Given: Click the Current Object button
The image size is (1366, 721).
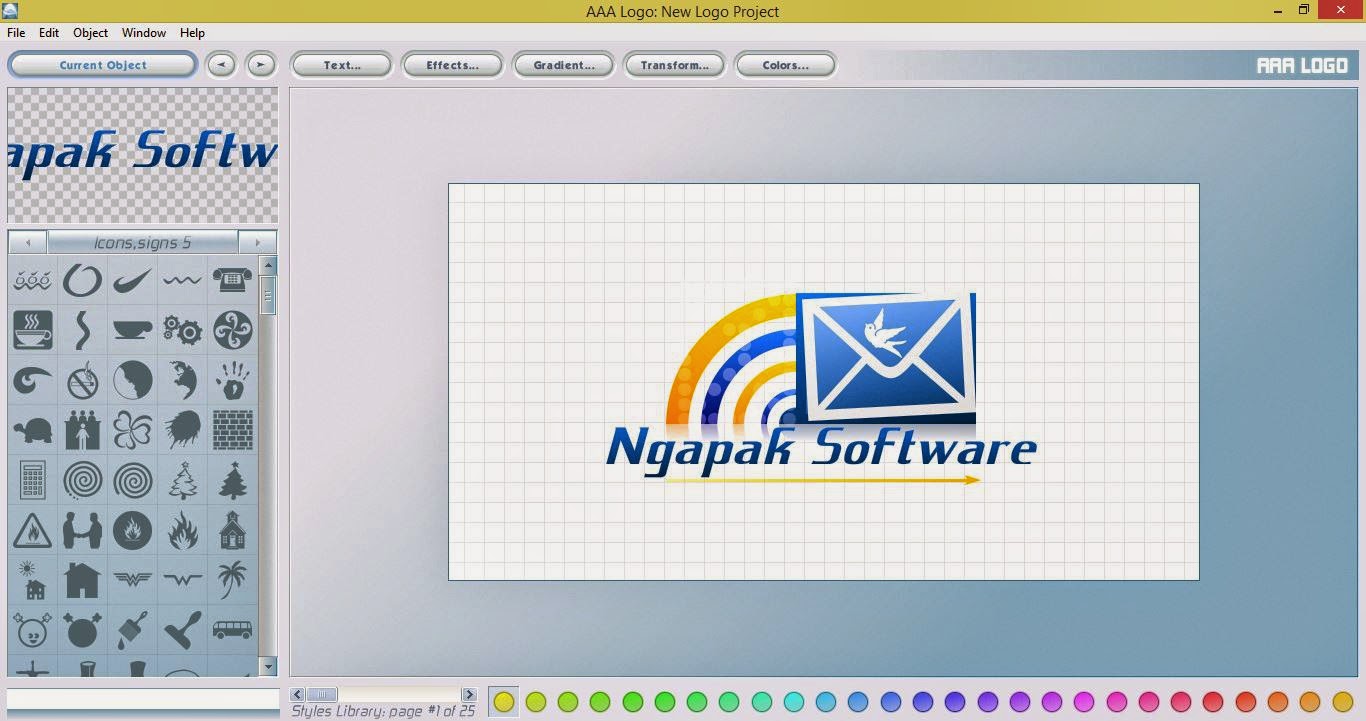Looking at the screenshot, I should tap(102, 65).
